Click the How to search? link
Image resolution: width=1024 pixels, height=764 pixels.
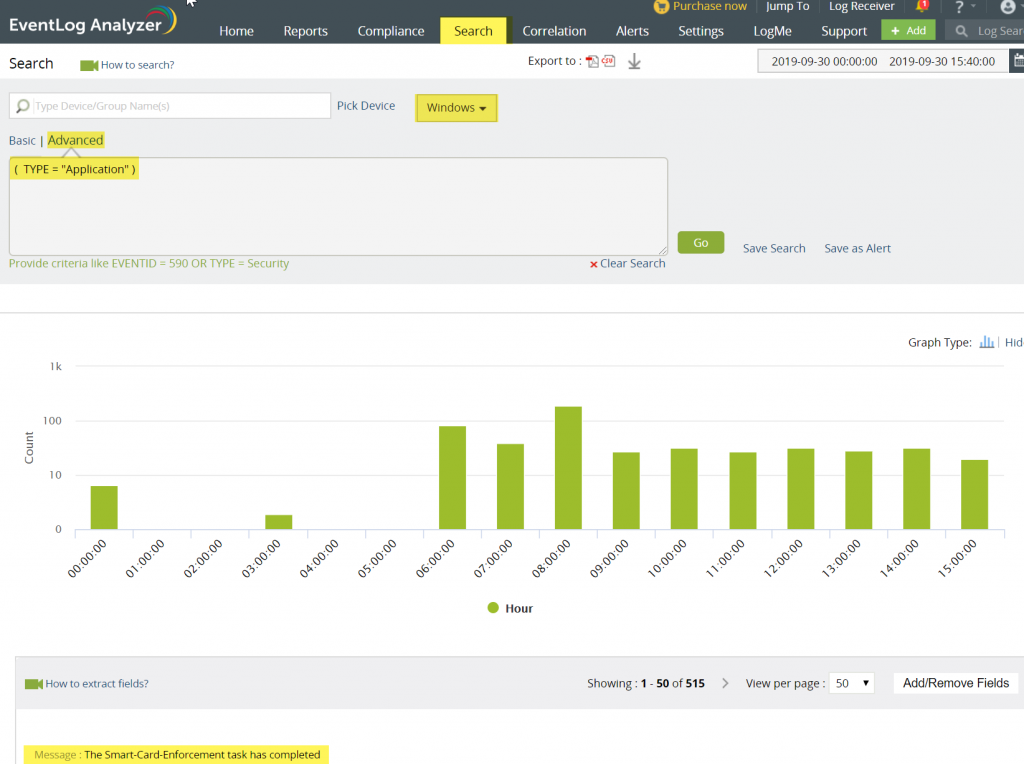[x=138, y=65]
